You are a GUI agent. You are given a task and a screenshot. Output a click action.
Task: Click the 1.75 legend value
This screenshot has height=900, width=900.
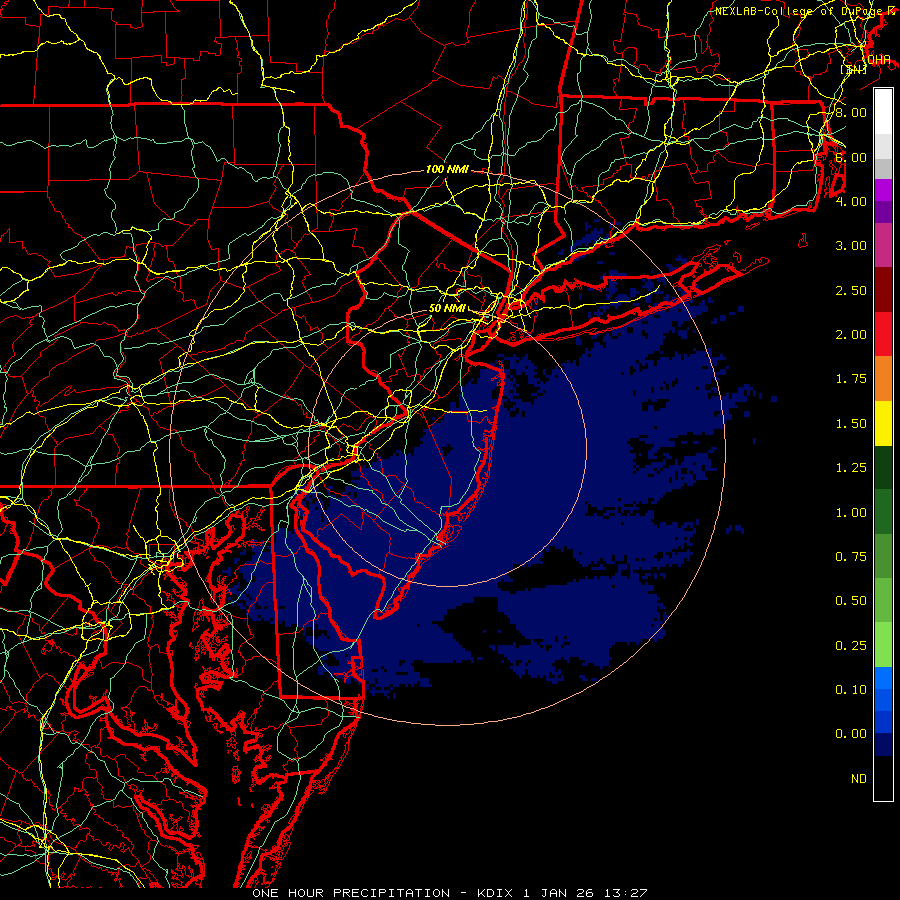point(851,379)
